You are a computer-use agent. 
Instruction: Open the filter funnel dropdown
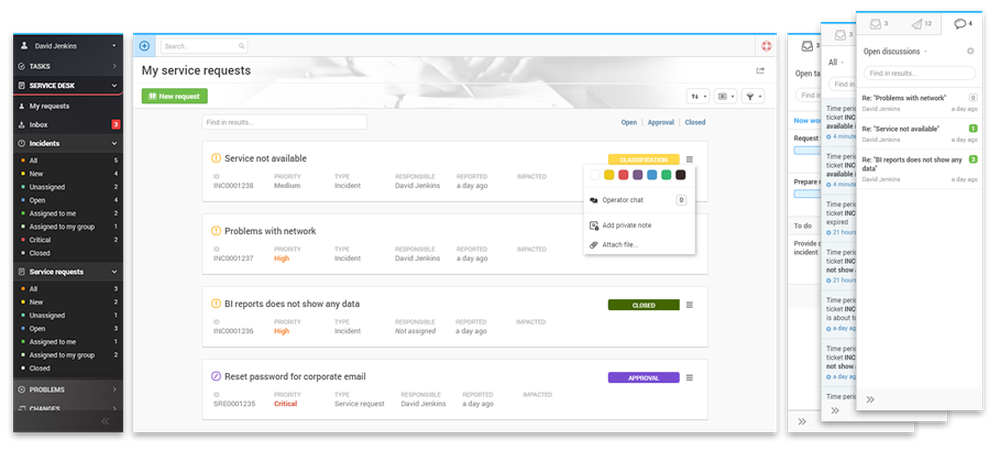point(753,96)
